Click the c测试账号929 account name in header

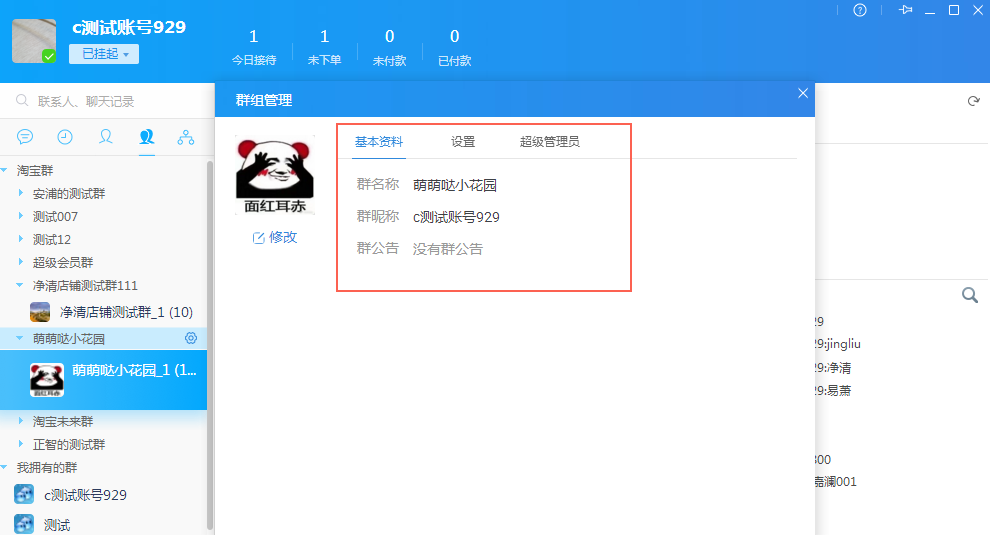tap(129, 27)
